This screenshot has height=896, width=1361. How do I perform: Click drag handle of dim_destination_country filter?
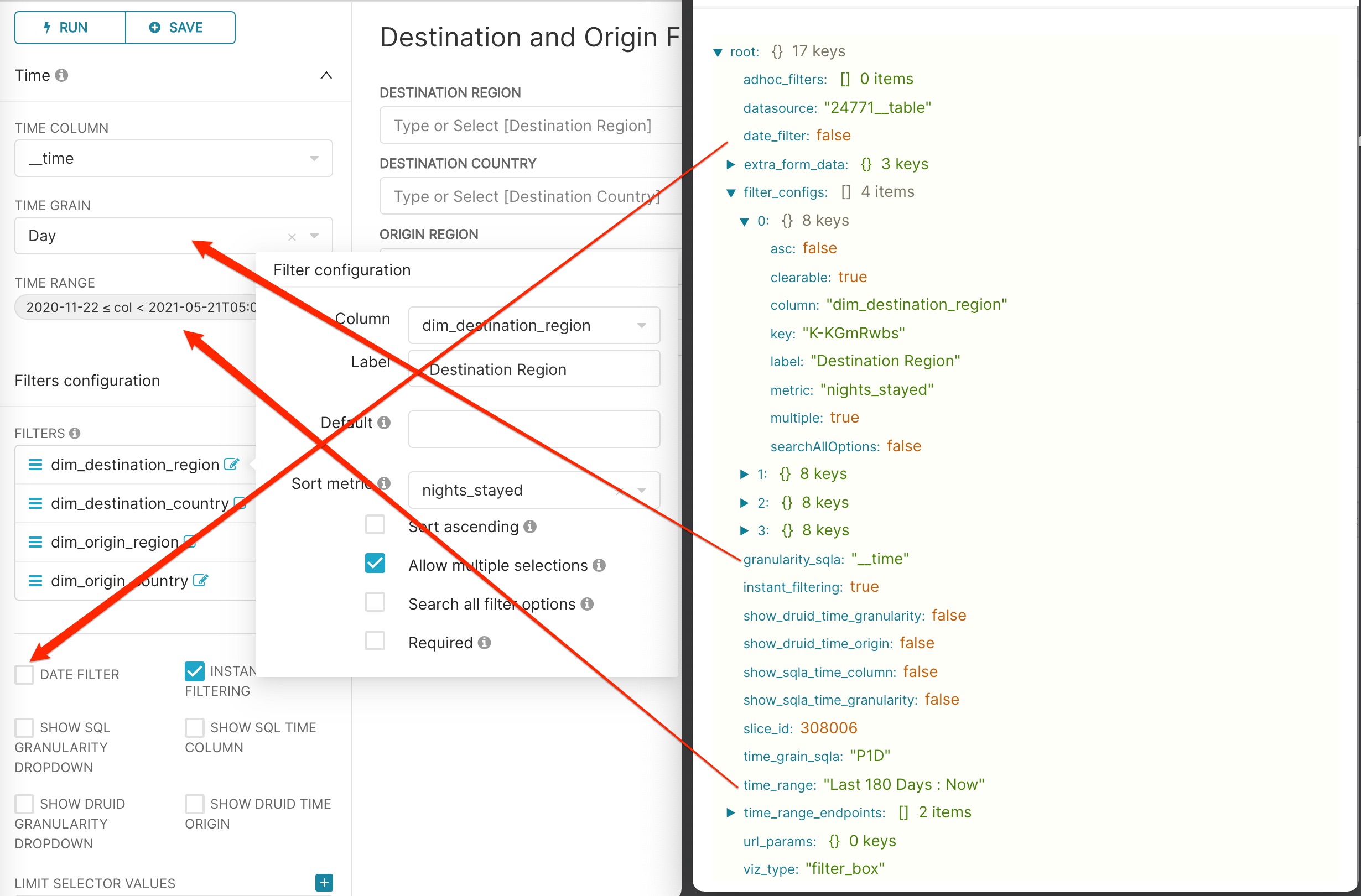point(35,503)
